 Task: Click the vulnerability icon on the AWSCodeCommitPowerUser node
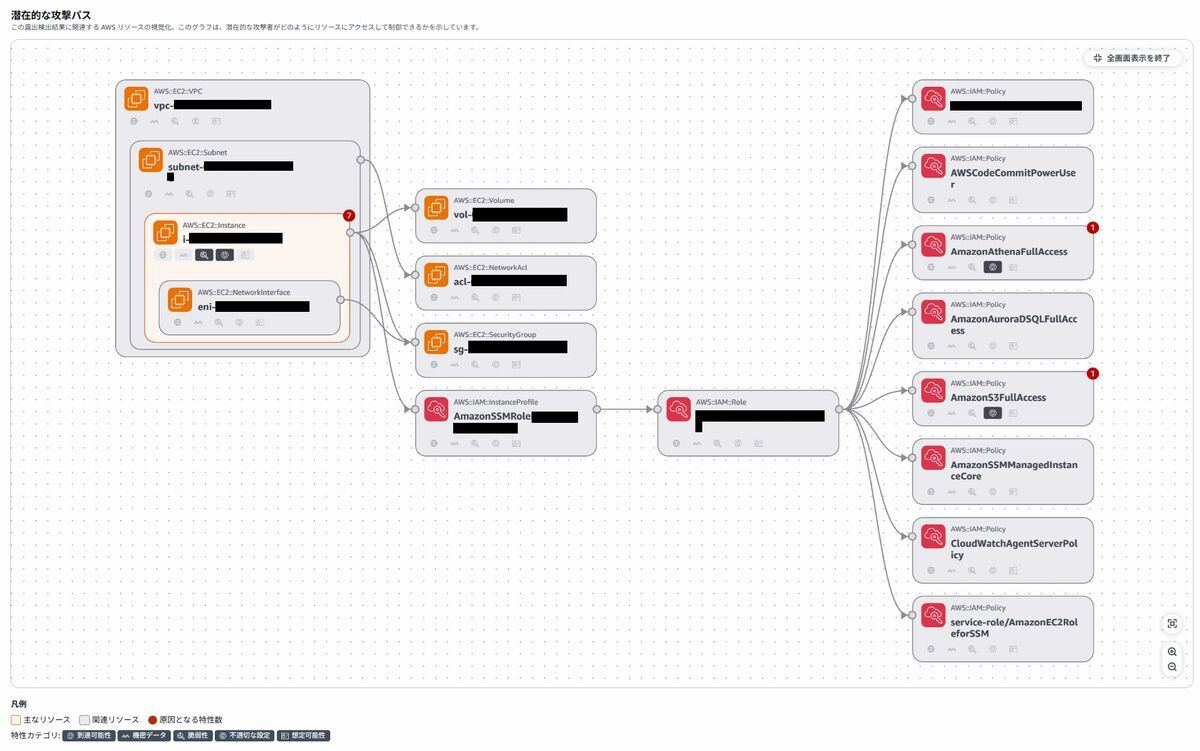pos(972,199)
